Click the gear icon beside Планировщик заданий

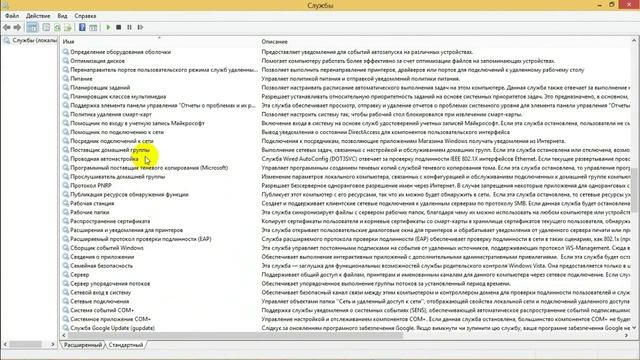(66, 87)
